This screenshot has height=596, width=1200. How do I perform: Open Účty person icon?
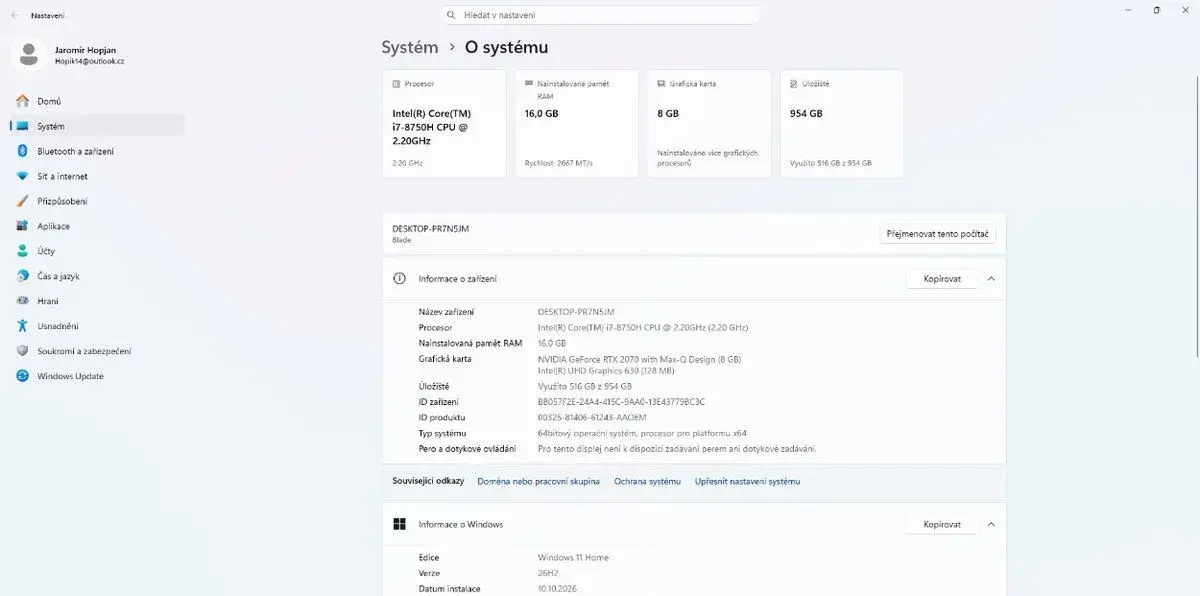point(22,251)
